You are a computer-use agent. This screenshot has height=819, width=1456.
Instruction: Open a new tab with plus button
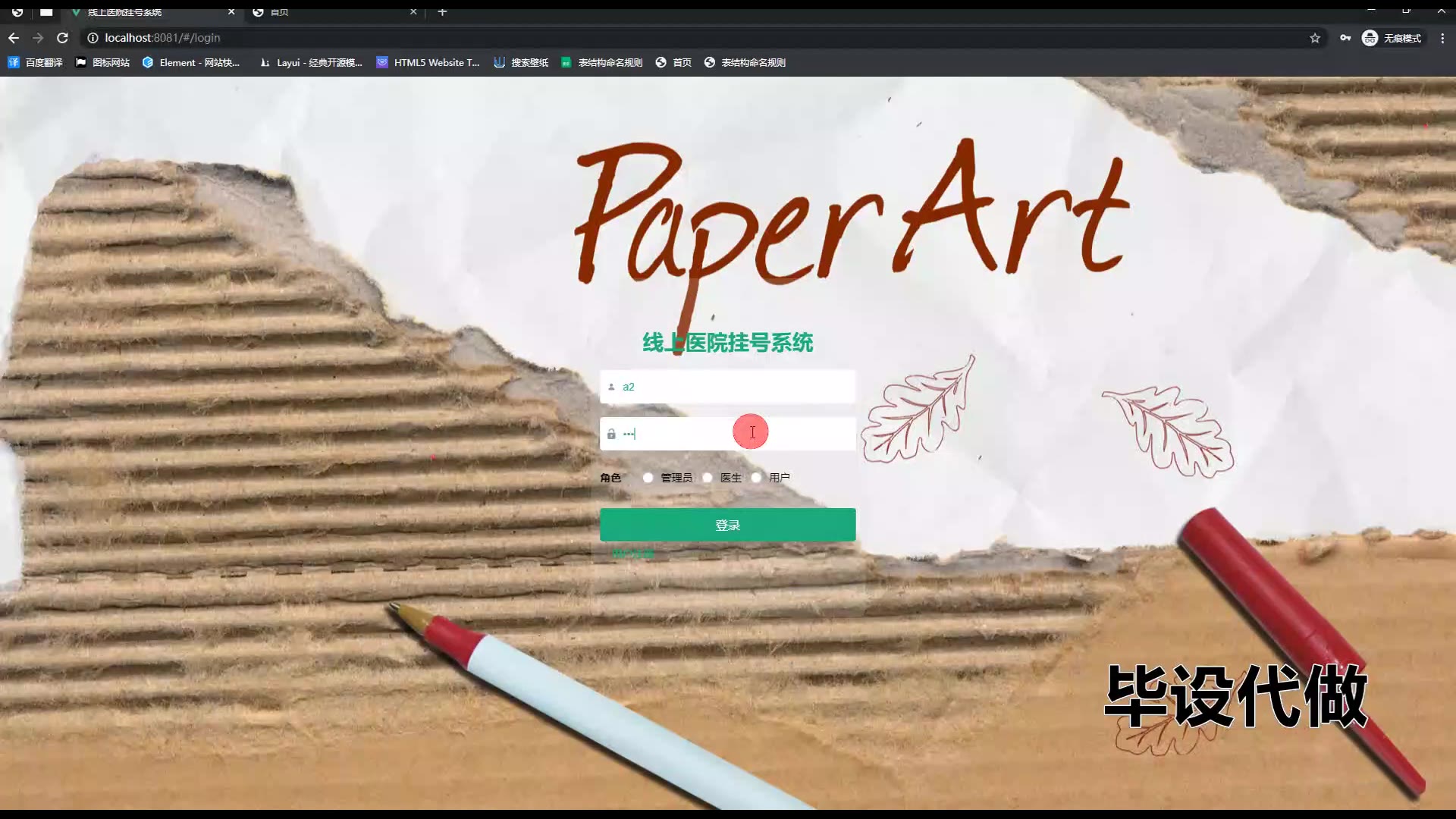tap(442, 12)
